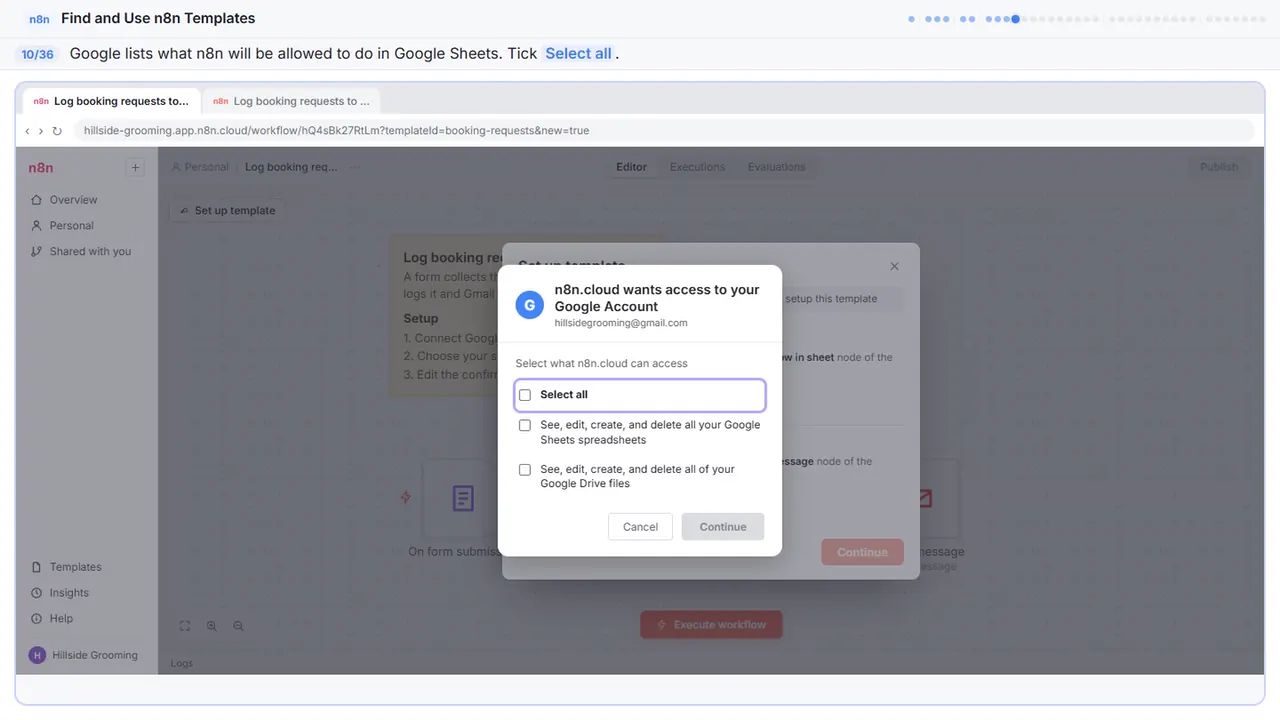Open Insights in the sidebar
The height and width of the screenshot is (720, 1280).
coord(69,593)
